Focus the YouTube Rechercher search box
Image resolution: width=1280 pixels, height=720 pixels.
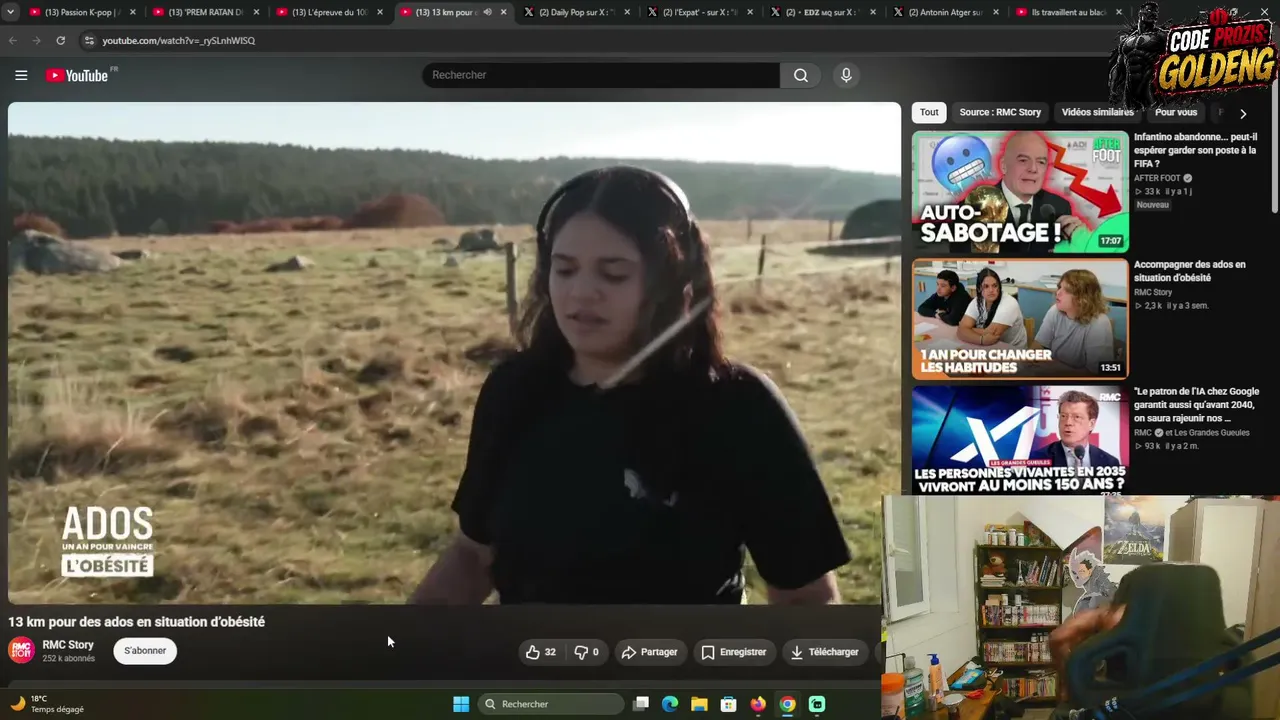point(601,75)
